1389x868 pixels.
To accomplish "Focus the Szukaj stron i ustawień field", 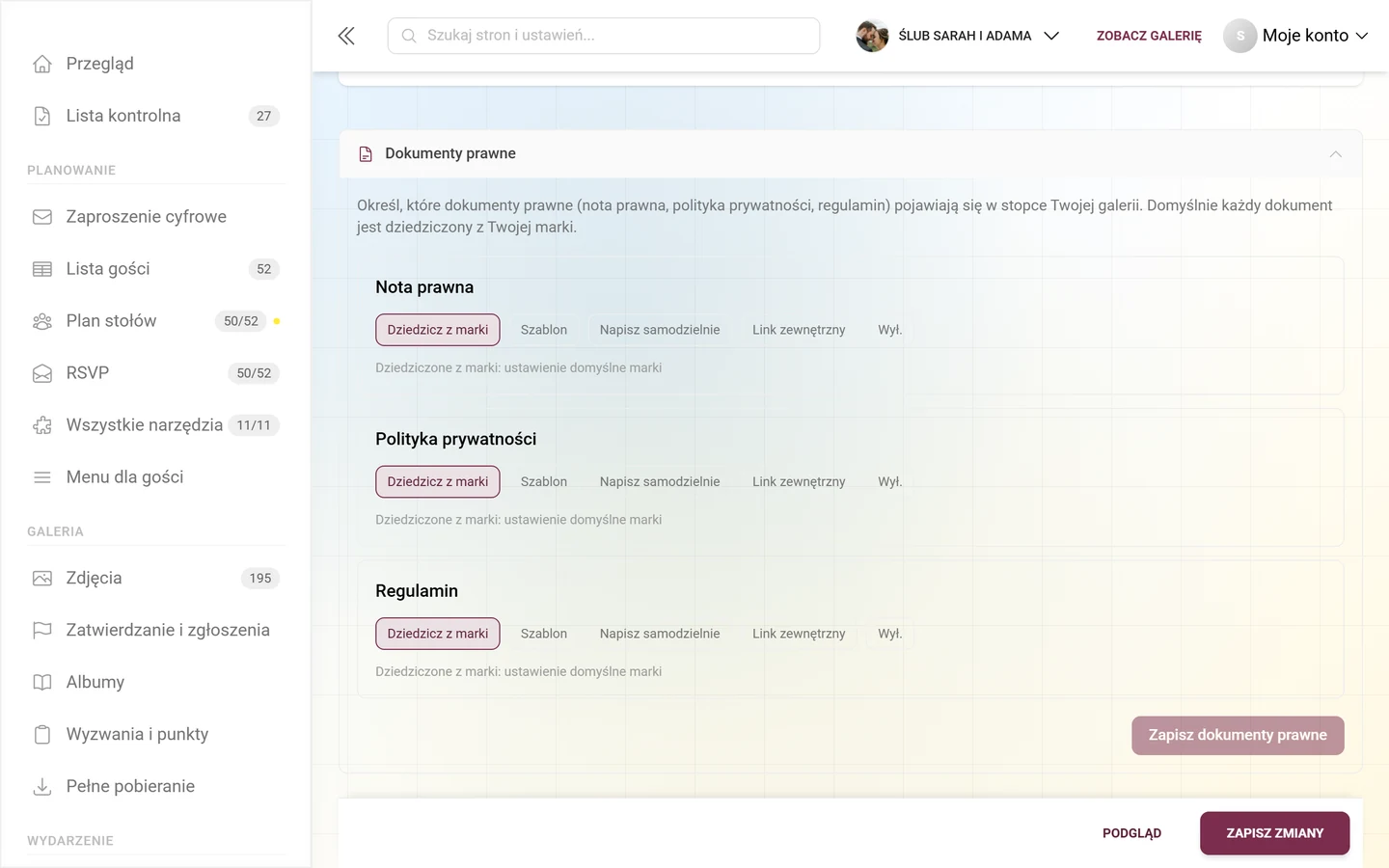I will 604,36.
